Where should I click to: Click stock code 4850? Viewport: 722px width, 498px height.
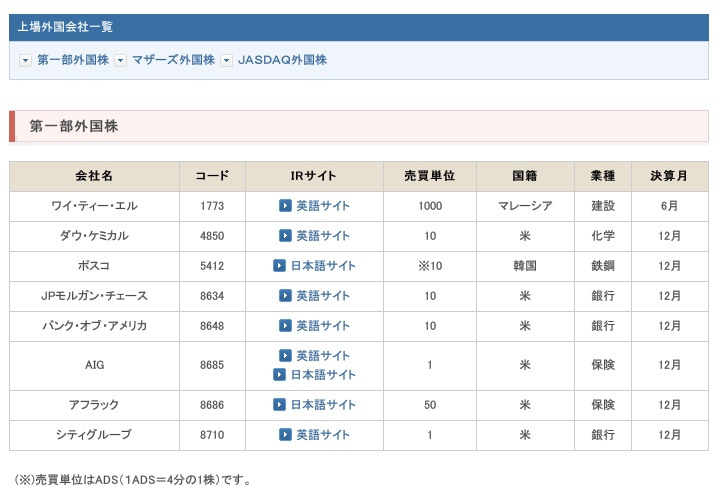[212, 236]
